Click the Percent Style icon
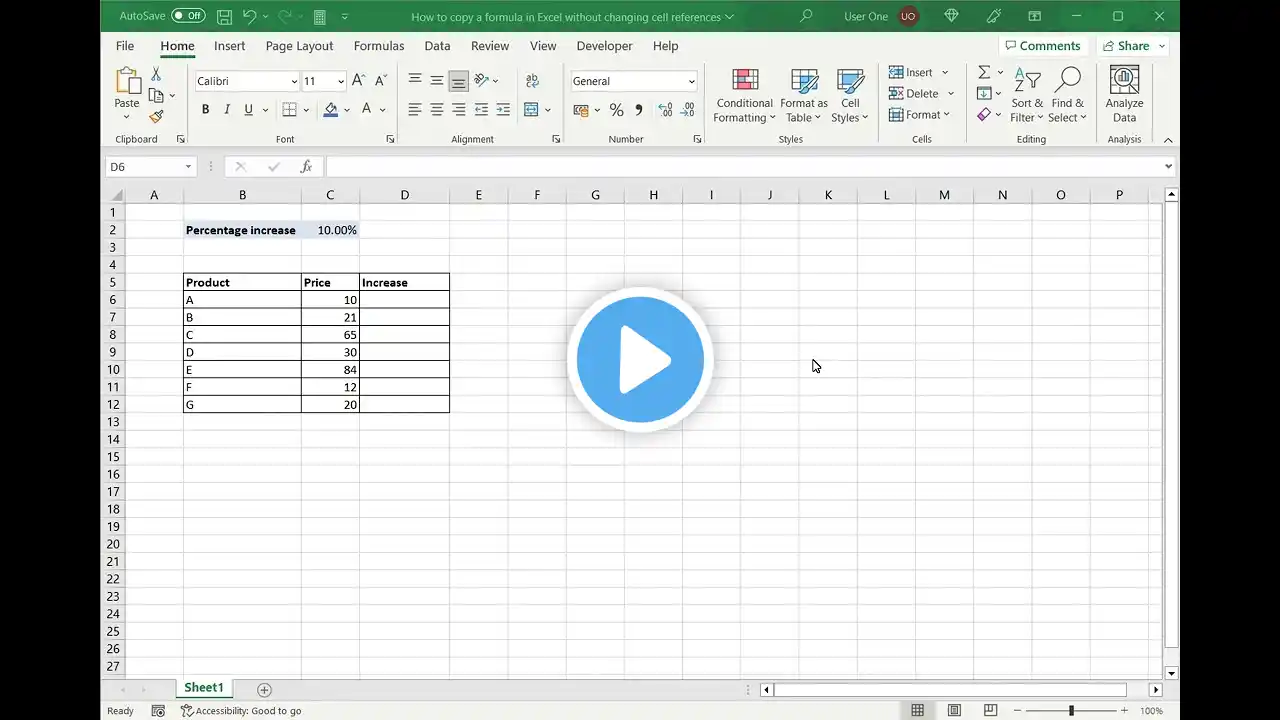The width and height of the screenshot is (1280, 720). click(x=616, y=110)
